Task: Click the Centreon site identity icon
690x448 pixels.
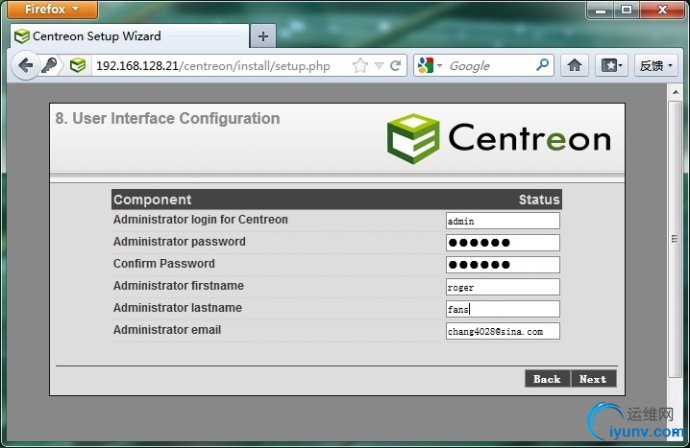Action: click(x=78, y=66)
